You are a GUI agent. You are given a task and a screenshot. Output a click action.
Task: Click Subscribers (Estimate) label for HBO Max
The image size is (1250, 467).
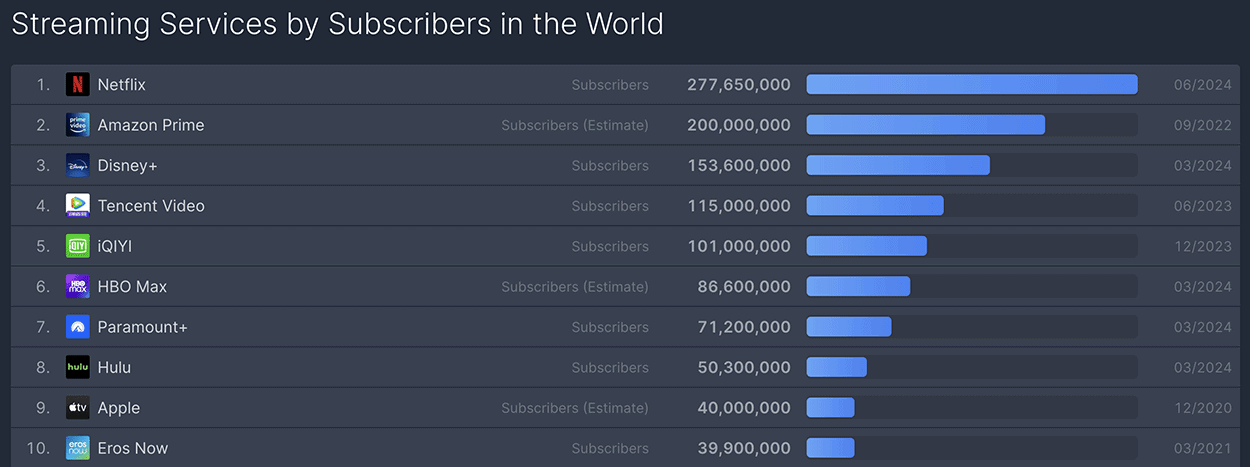tap(575, 287)
